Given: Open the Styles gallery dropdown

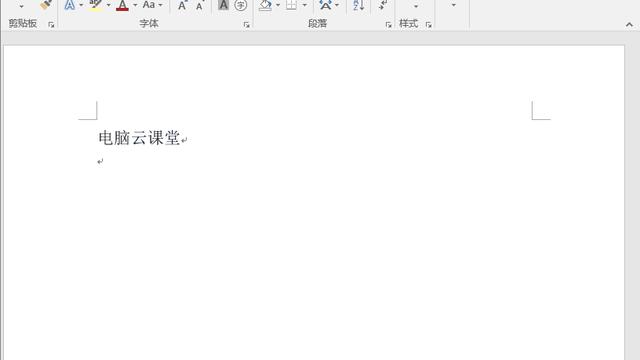Looking at the screenshot, I should (416, 6).
